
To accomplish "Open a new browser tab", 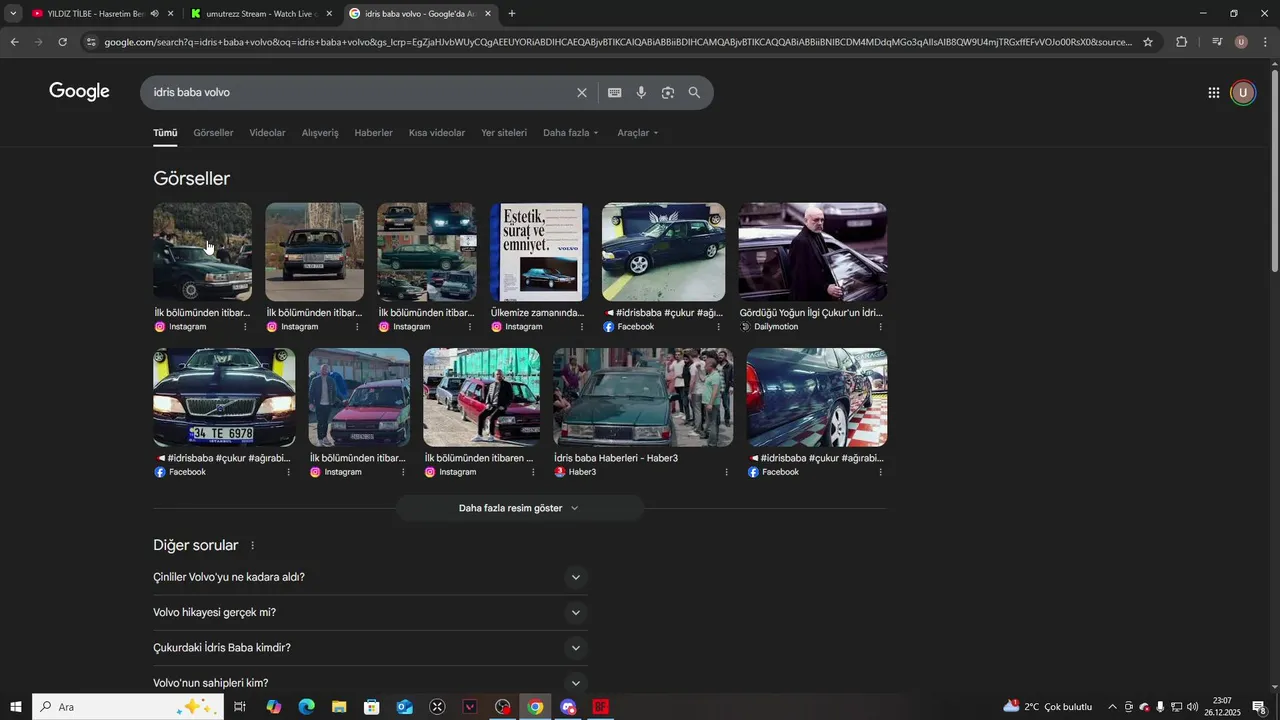I will point(512,14).
